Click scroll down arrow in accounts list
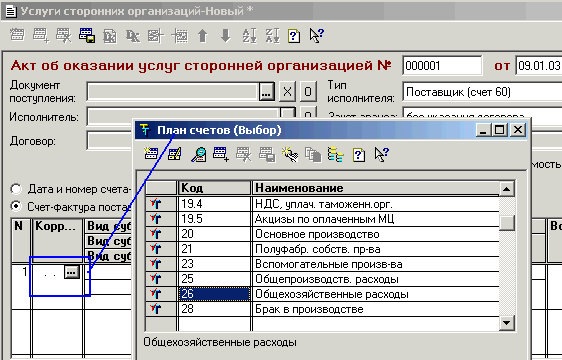The width and height of the screenshot is (562, 360). coord(506,323)
